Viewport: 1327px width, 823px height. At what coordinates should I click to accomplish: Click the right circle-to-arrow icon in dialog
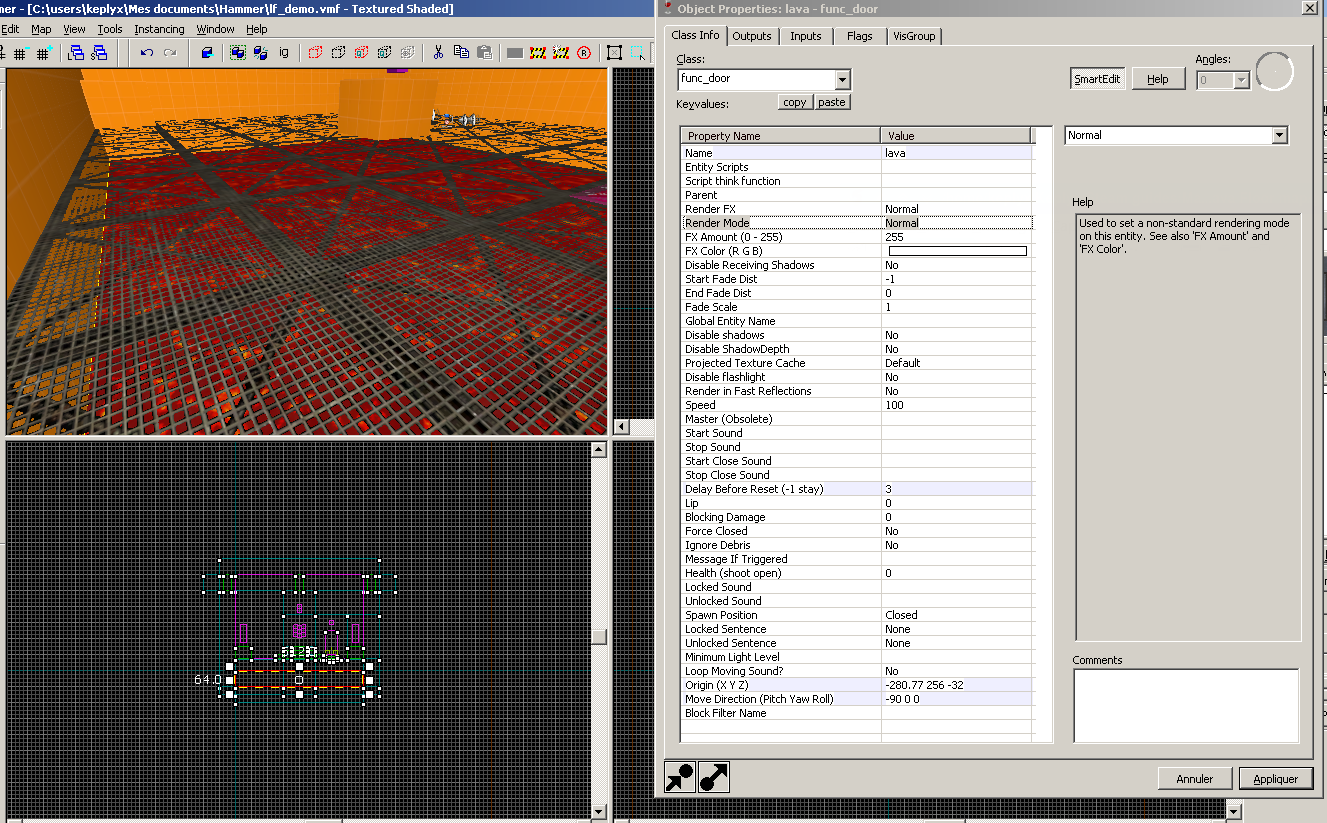click(713, 777)
